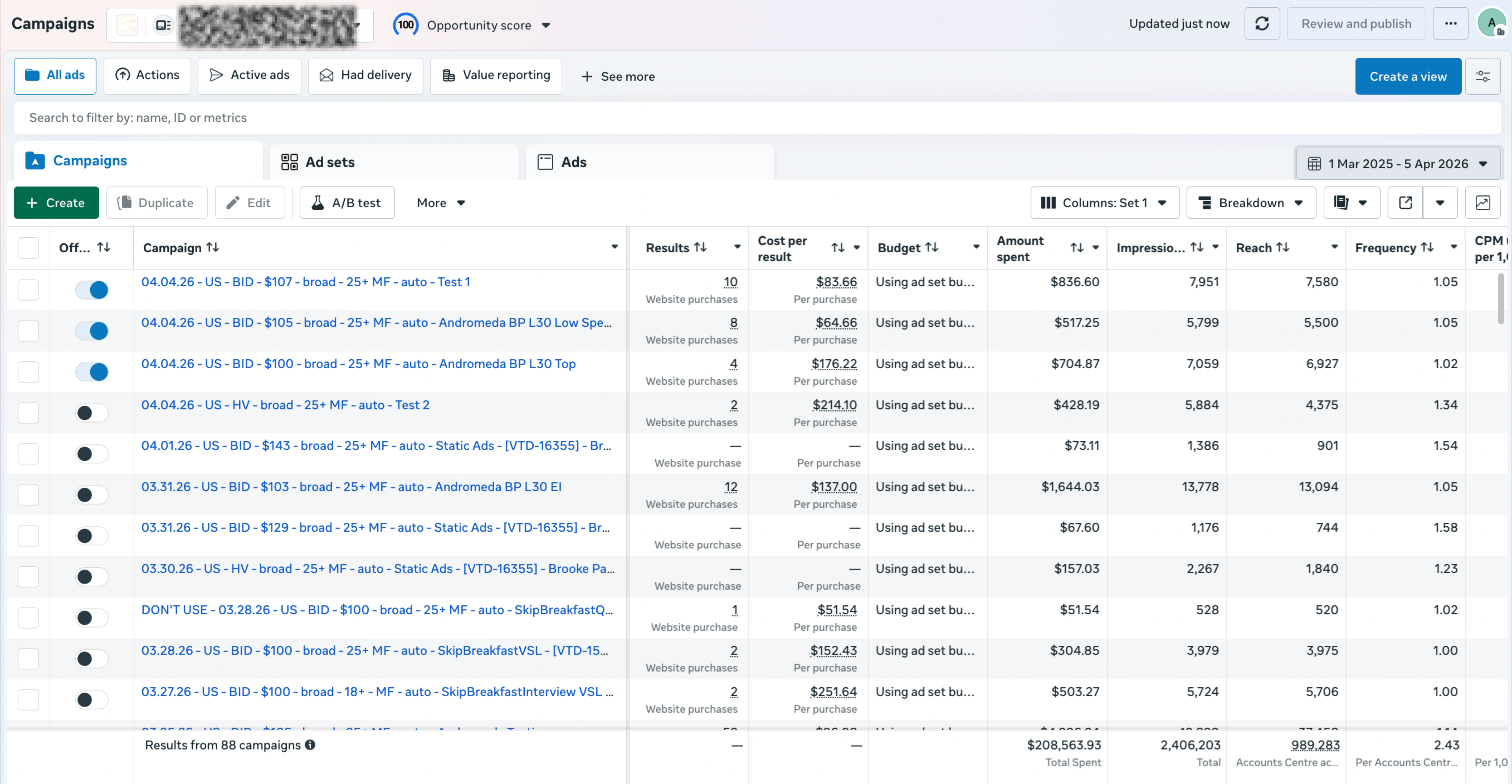The width and height of the screenshot is (1512, 784).
Task: Turn on 03.31.26 $103 Andromeda BP L30 EI campaign
Action: click(x=92, y=495)
